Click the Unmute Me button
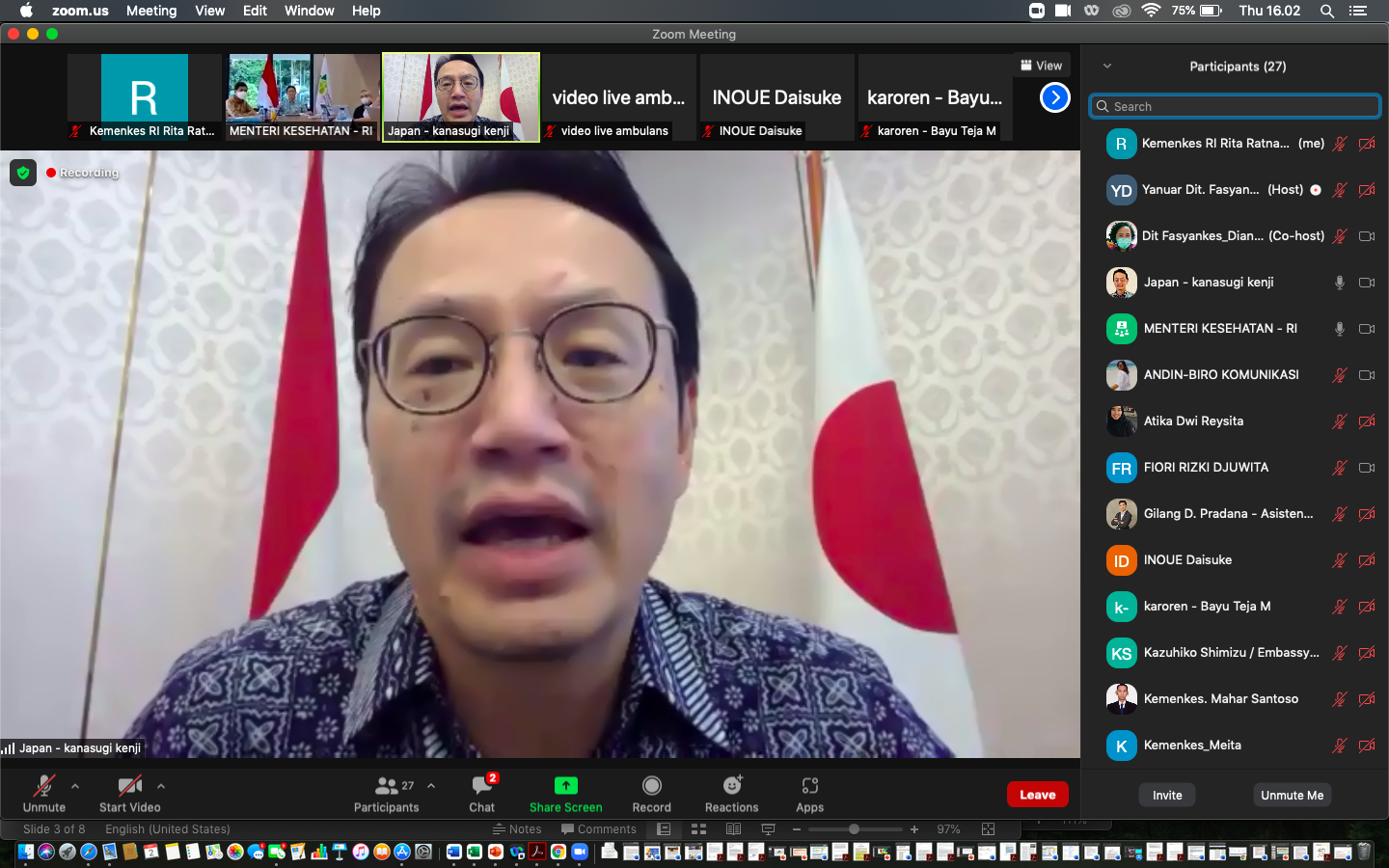 [1293, 795]
